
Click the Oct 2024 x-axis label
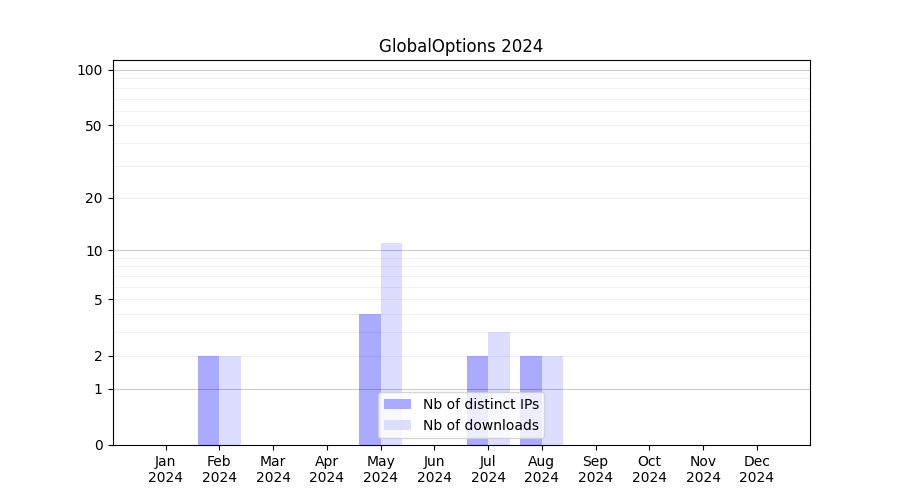pos(649,469)
